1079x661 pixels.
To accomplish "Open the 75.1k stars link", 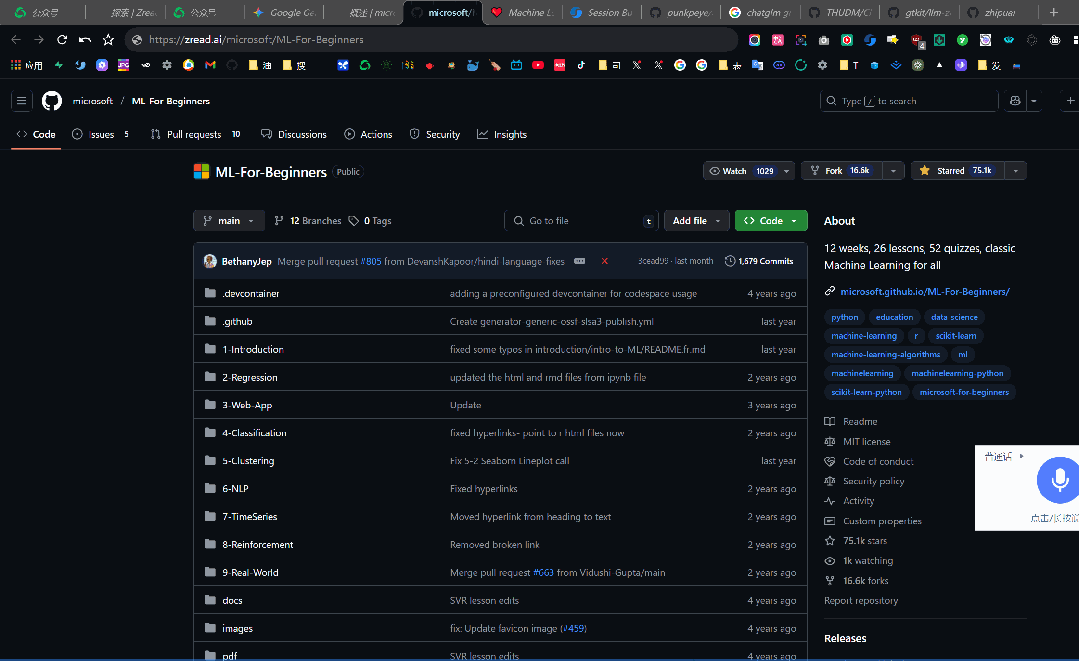I will pos(865,541).
